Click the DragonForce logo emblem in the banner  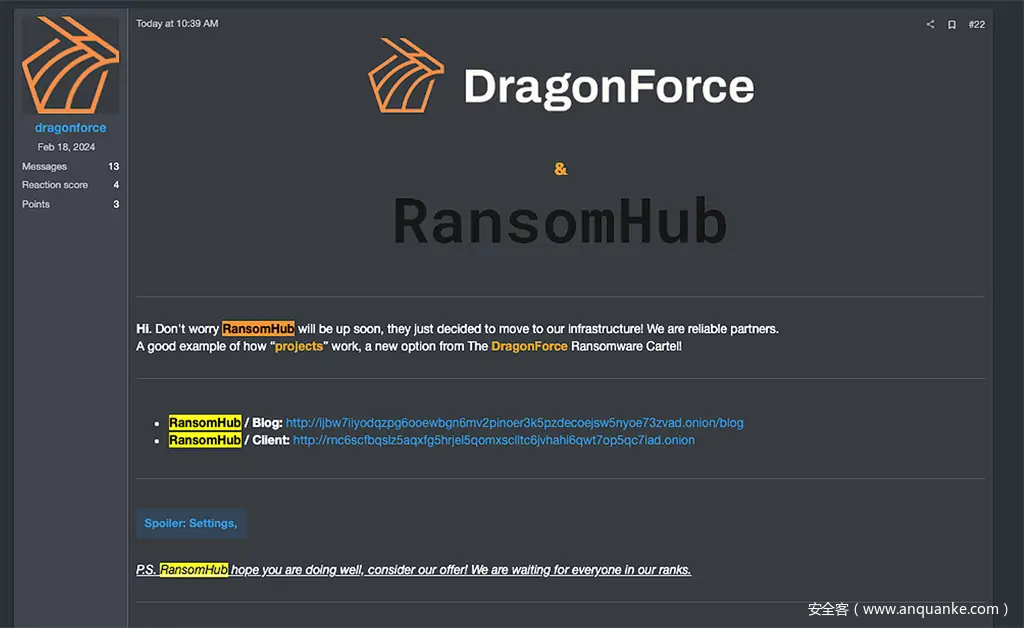[x=405, y=76]
